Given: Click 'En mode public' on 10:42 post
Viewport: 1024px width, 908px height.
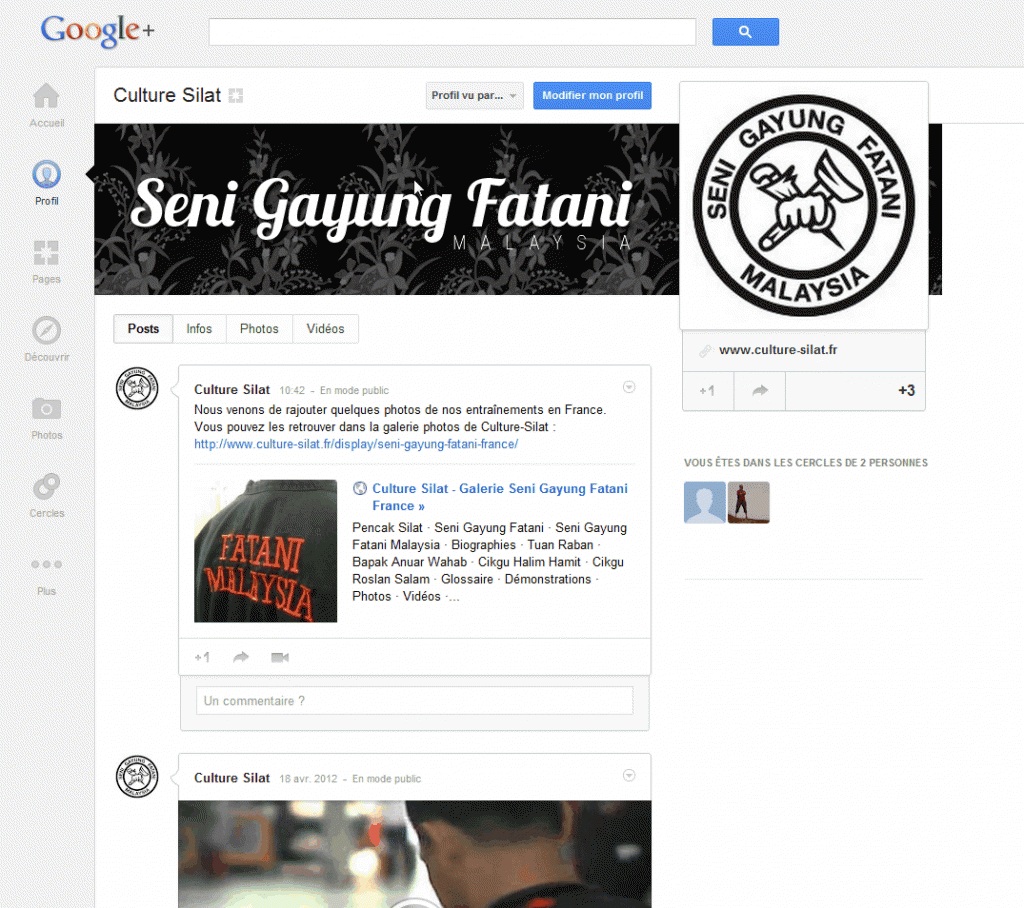Looking at the screenshot, I should click(354, 391).
